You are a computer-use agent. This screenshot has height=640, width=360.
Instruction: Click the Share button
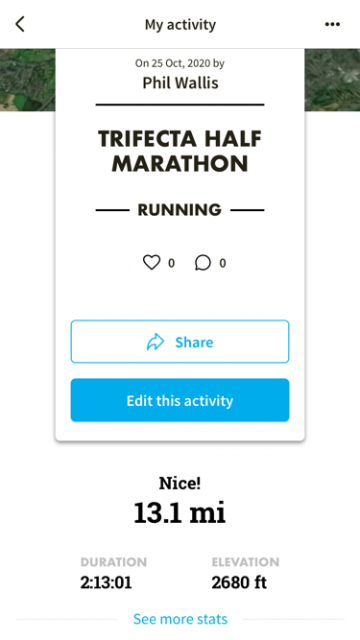(180, 342)
